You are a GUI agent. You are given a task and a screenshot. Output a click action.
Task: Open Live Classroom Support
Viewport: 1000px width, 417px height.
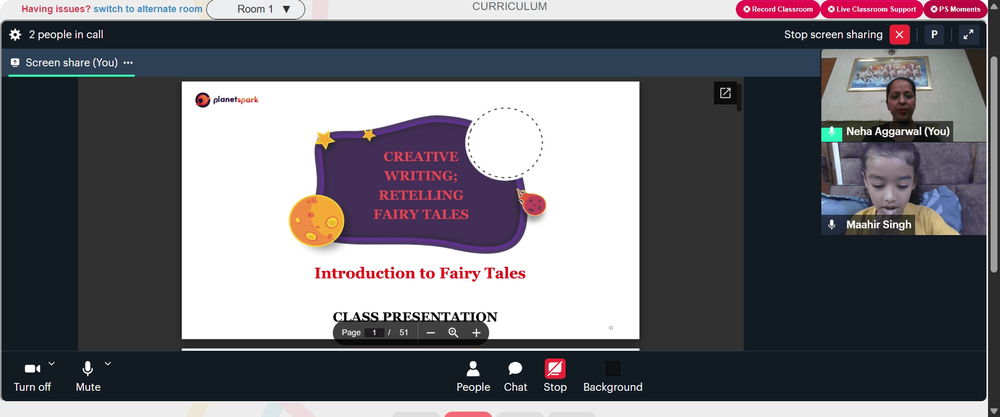pyautogui.click(x=872, y=9)
